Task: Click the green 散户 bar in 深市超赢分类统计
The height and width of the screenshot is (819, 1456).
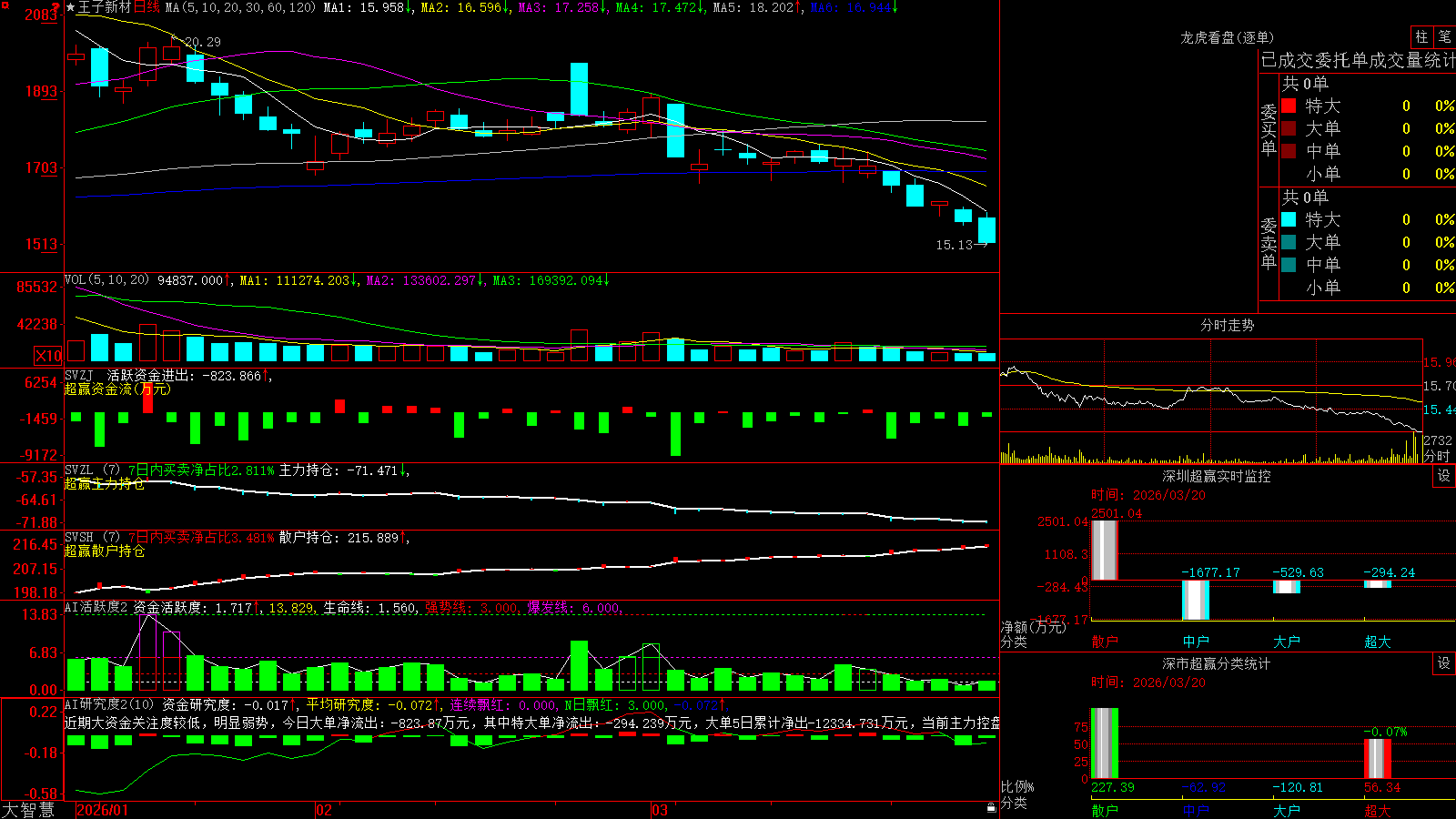Action: point(1105,743)
